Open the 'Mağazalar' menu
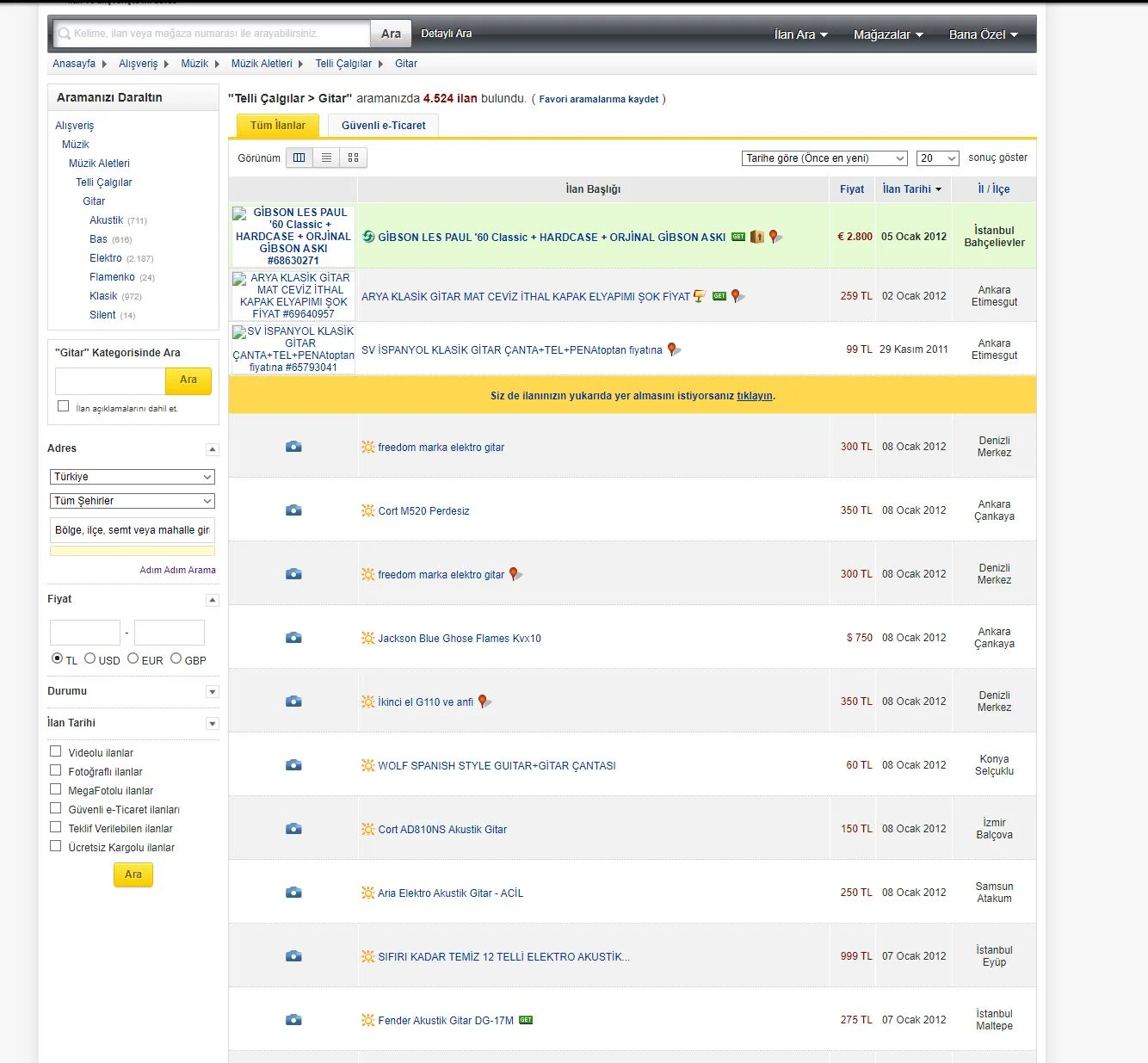This screenshot has height=1063, width=1148. [887, 34]
